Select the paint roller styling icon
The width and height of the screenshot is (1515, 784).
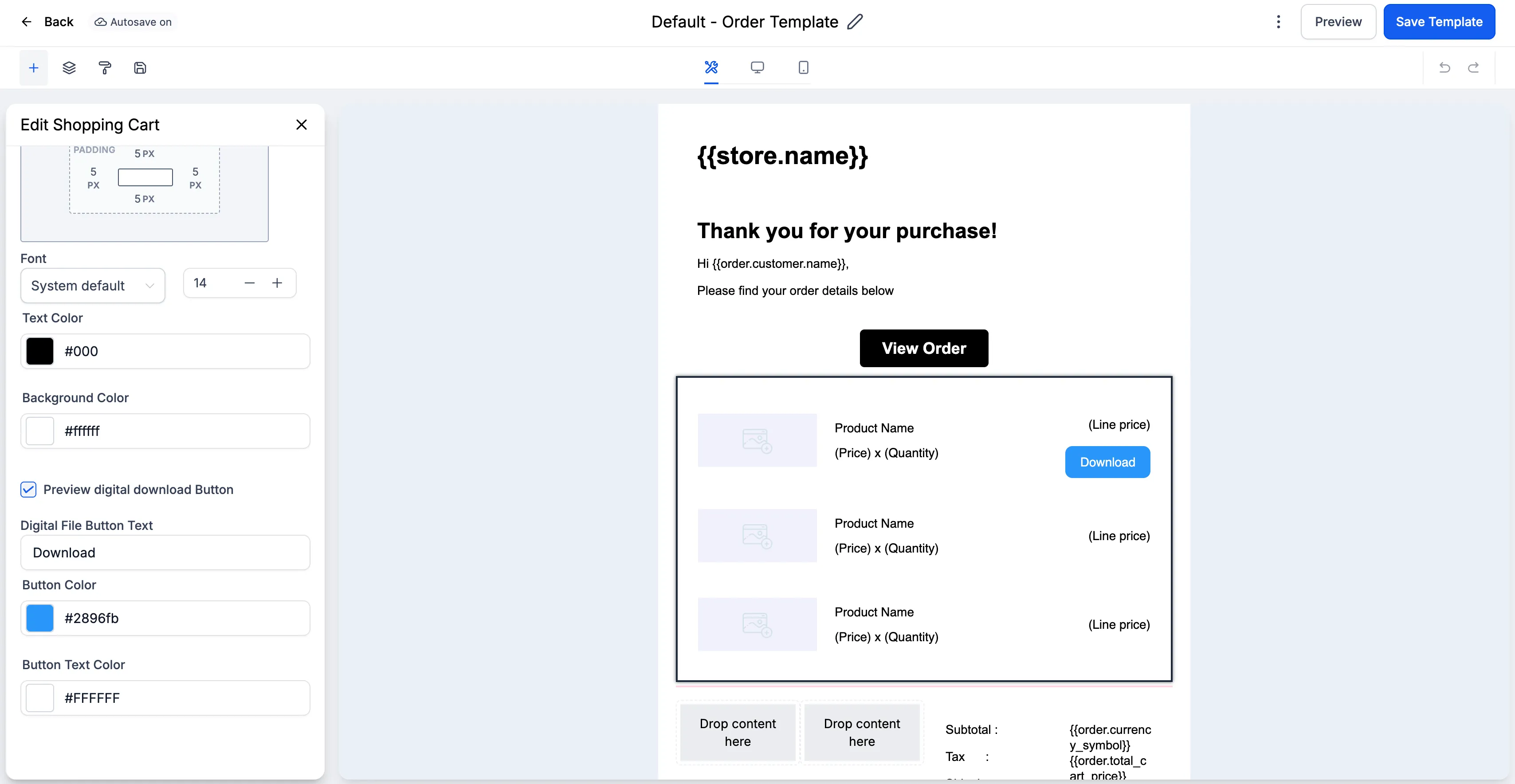[104, 68]
